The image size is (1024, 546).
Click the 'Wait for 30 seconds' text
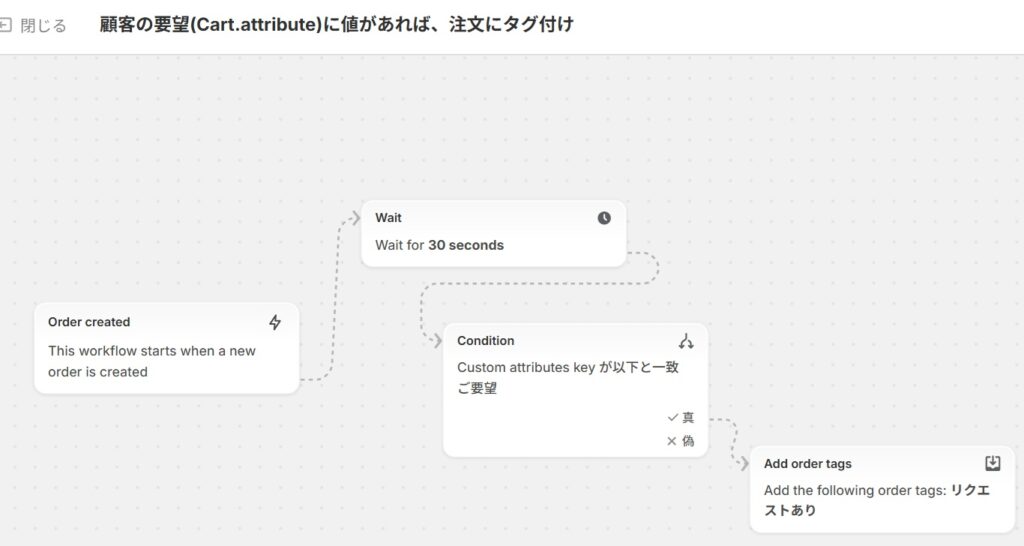(440, 245)
